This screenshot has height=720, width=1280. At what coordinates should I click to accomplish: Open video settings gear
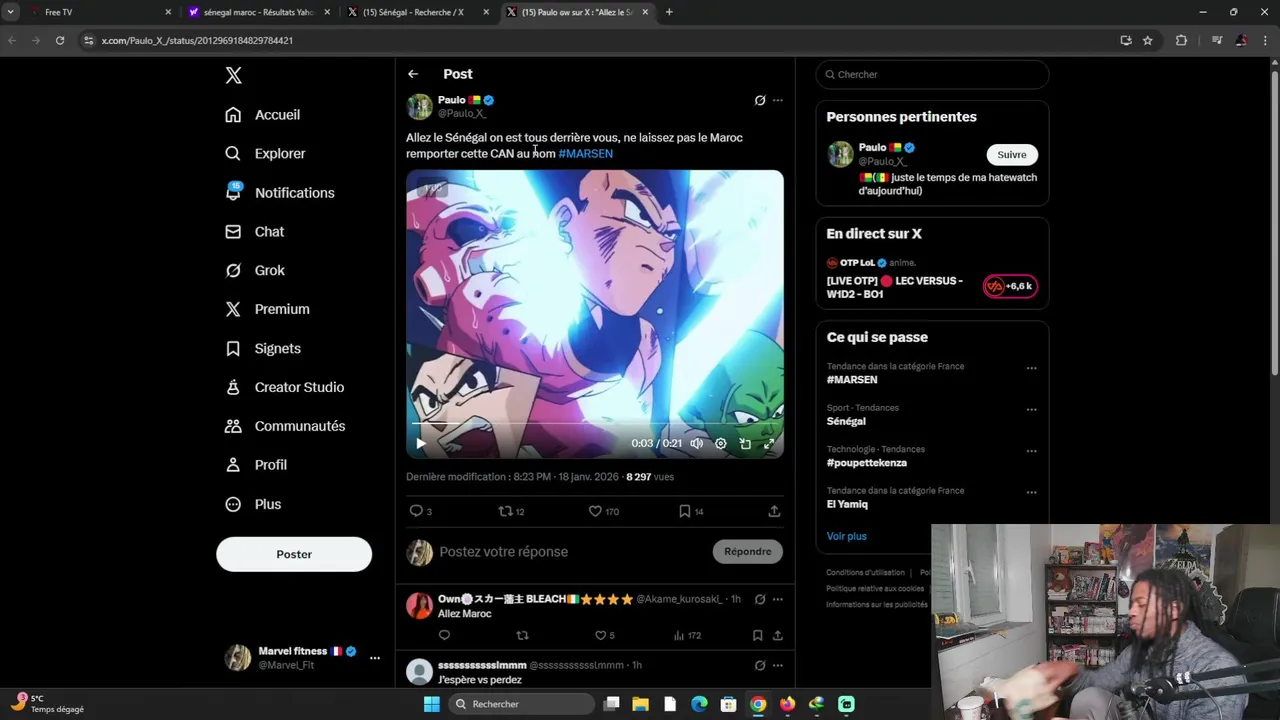[x=721, y=443]
